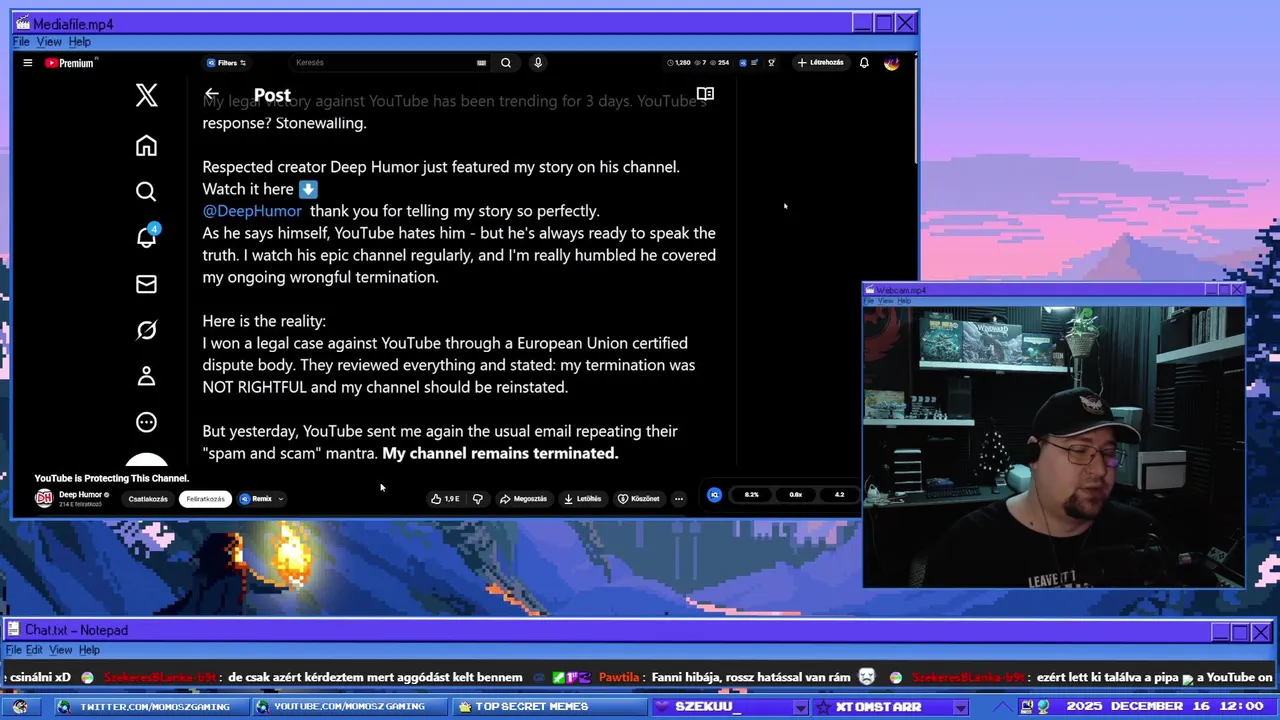Open the on-screen keyboard icon in search

[481, 63]
